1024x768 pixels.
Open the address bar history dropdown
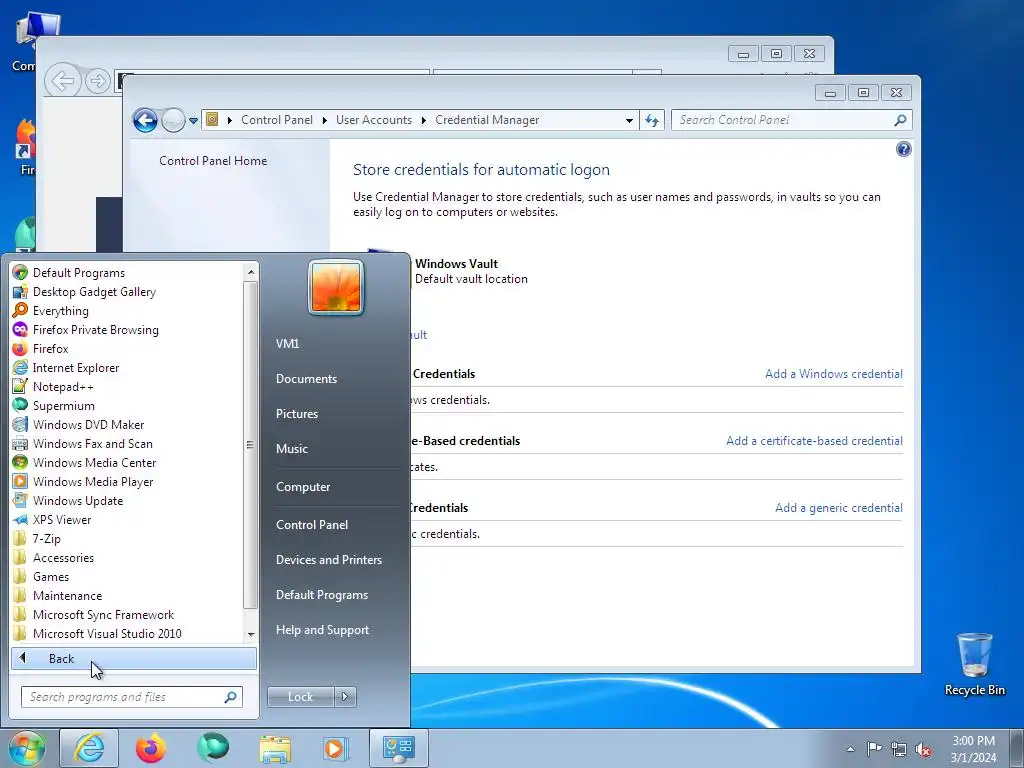point(629,120)
